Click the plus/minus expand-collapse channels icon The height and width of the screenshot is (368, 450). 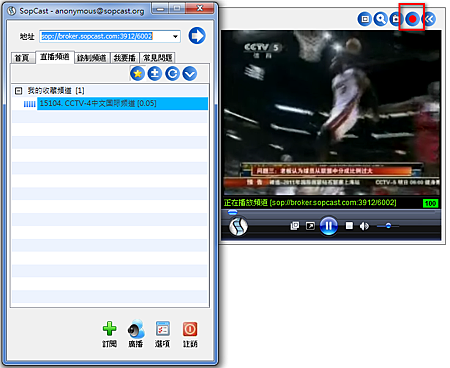155,74
